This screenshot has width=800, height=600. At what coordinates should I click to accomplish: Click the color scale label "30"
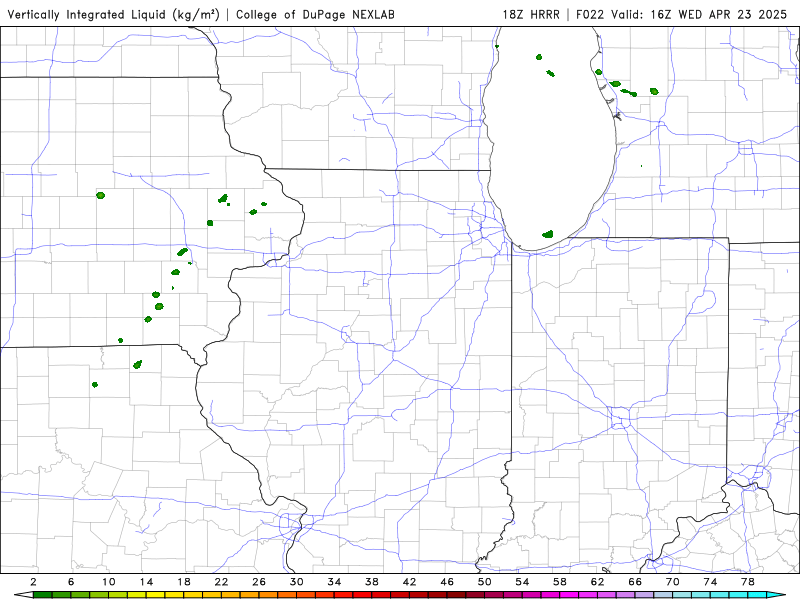click(x=297, y=582)
